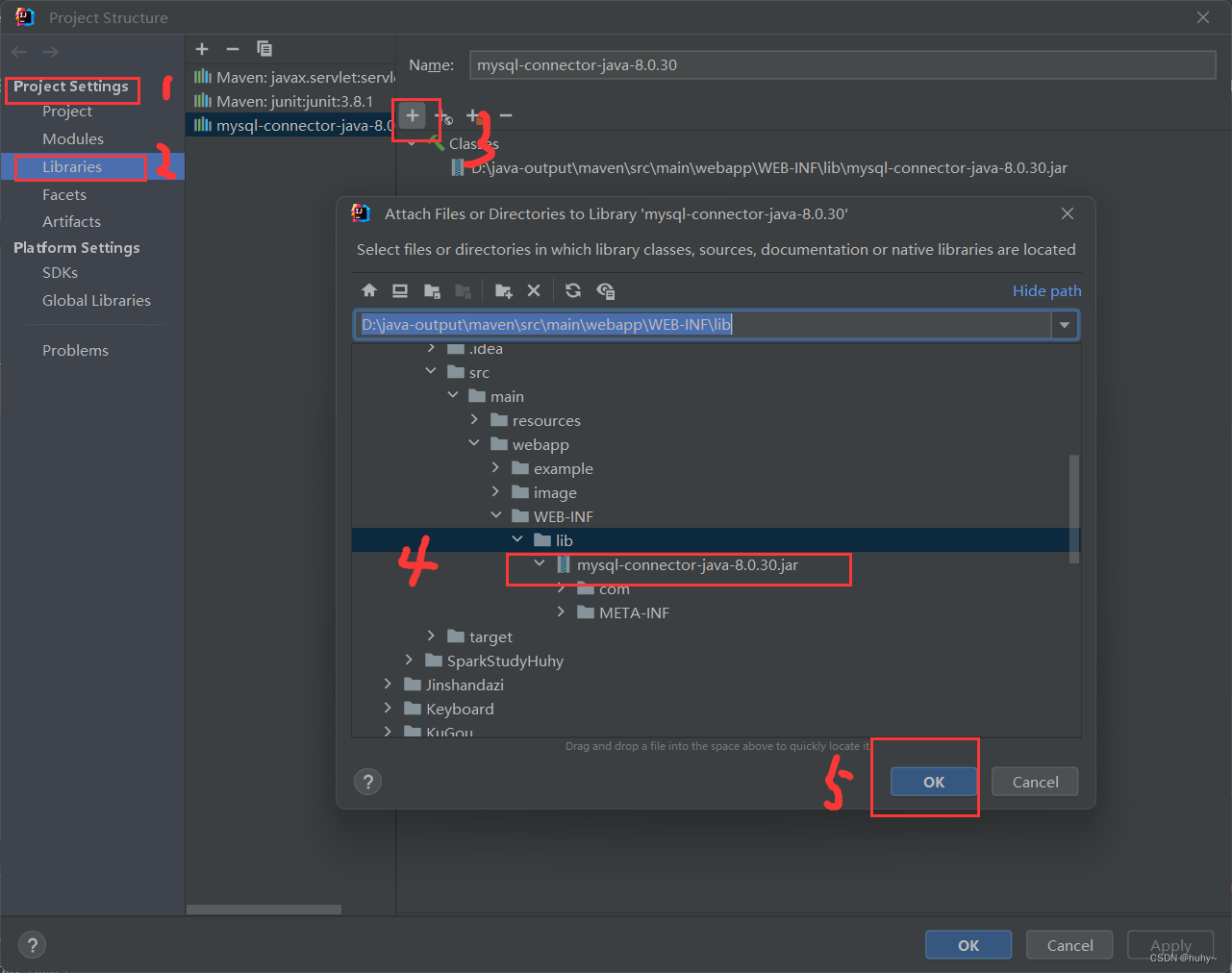Select mysql-connector-java-8.0.30.jar in tree

(688, 564)
